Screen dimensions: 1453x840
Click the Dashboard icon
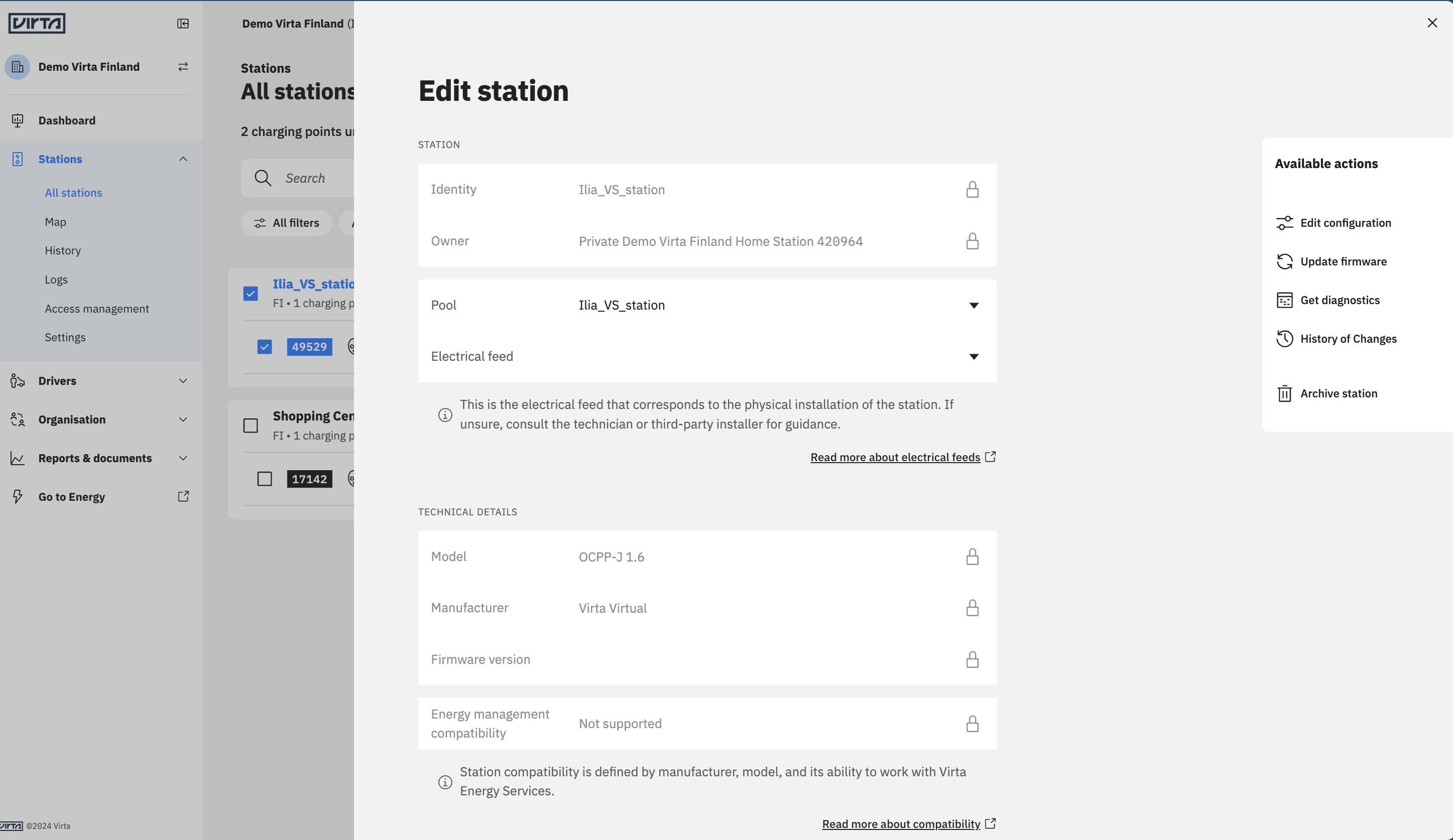[x=17, y=120]
